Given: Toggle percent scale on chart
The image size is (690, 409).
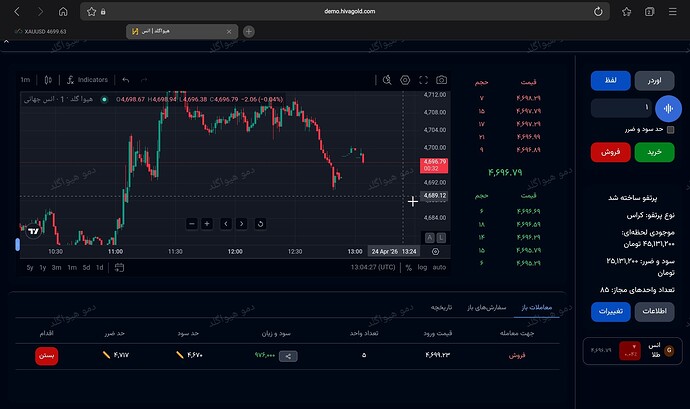Looking at the screenshot, I should coord(408,267).
